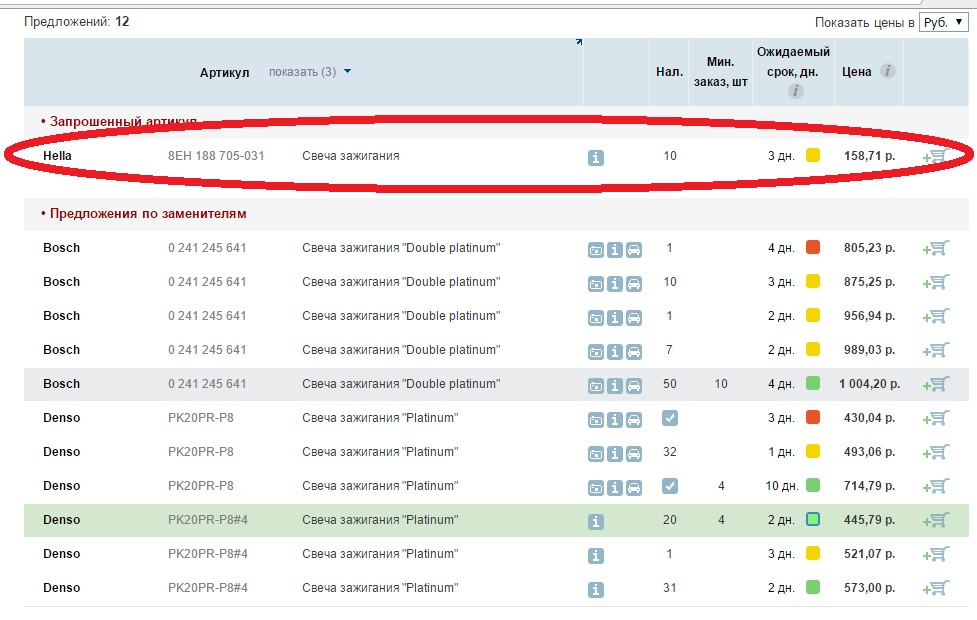Click availability checkmark in Denso 714,79 р. row

pyautogui.click(x=670, y=486)
